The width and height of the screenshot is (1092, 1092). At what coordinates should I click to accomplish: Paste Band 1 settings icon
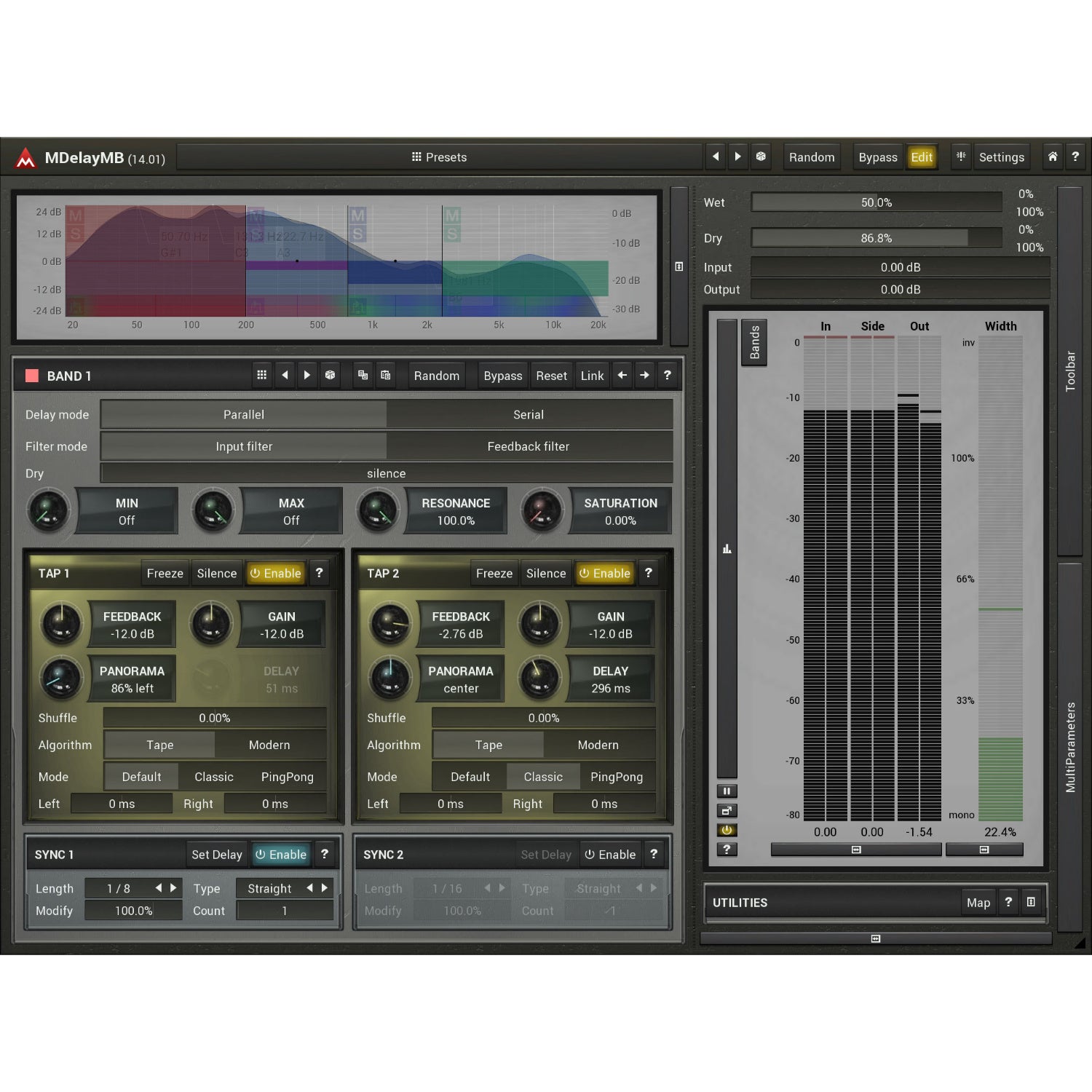(x=386, y=375)
